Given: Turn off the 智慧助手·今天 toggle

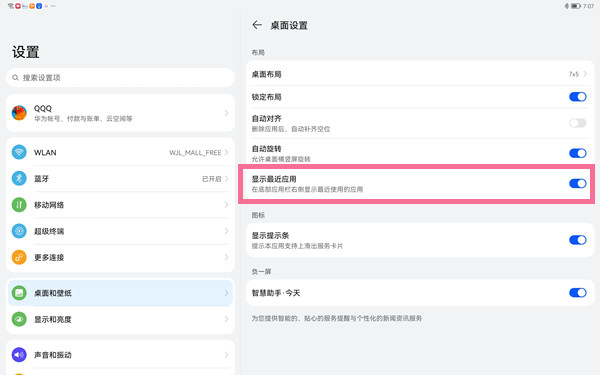Looking at the screenshot, I should (x=577, y=293).
